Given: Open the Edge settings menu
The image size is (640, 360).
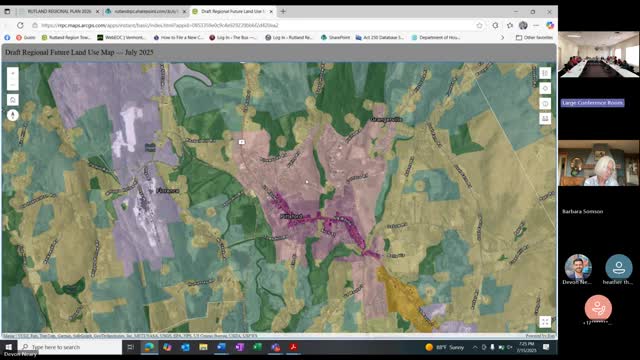Looking at the screenshot, I should coord(536,25).
